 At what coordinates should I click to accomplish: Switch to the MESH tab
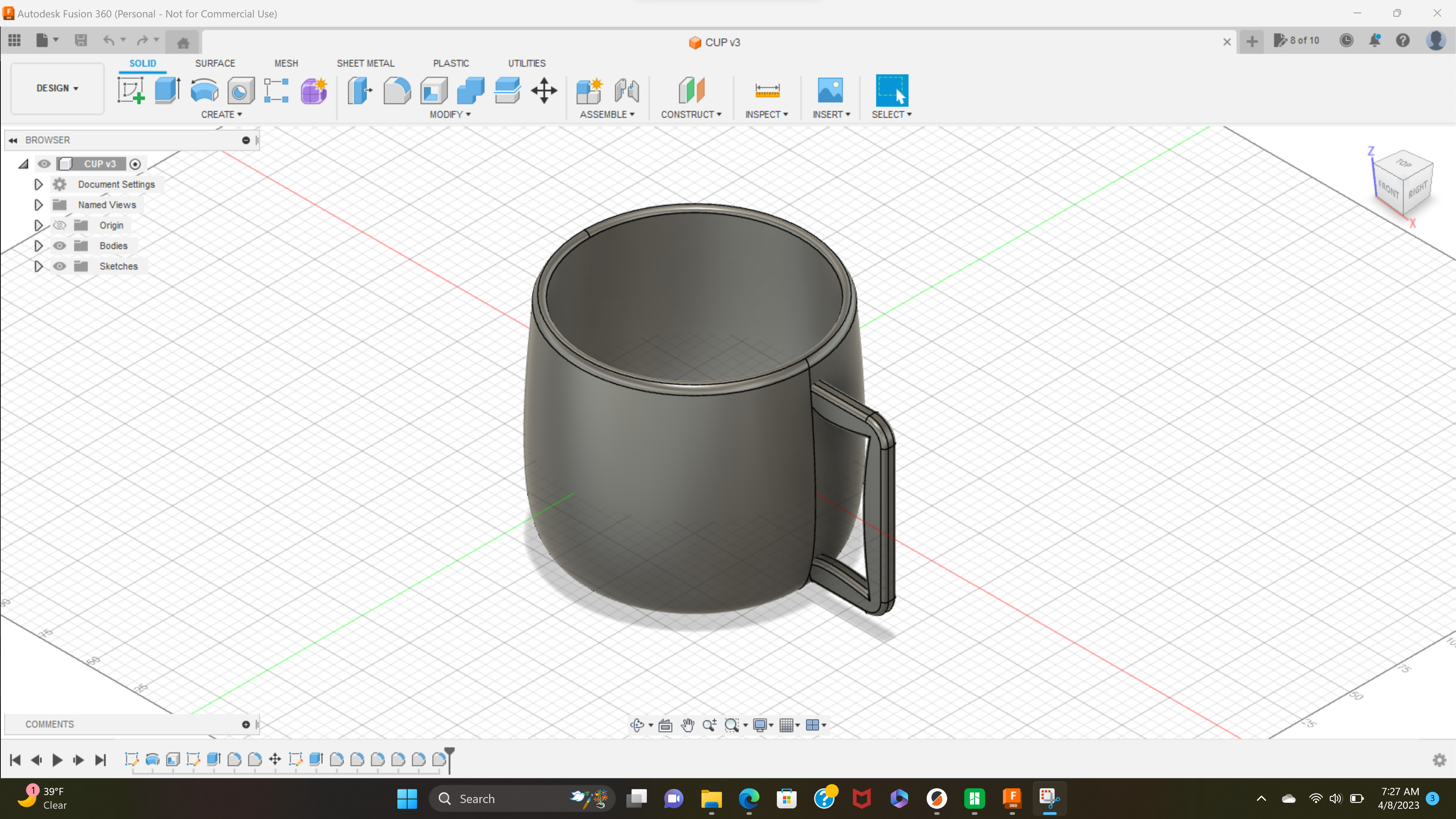[286, 63]
